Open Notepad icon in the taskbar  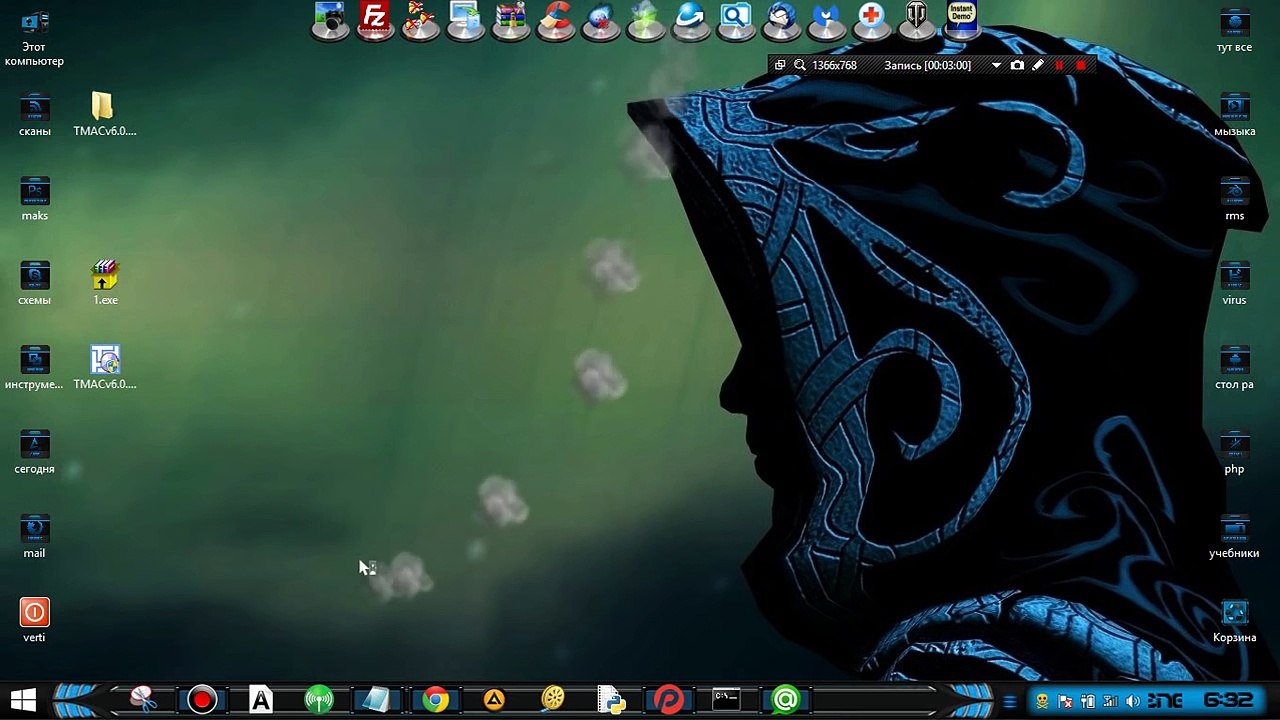377,699
